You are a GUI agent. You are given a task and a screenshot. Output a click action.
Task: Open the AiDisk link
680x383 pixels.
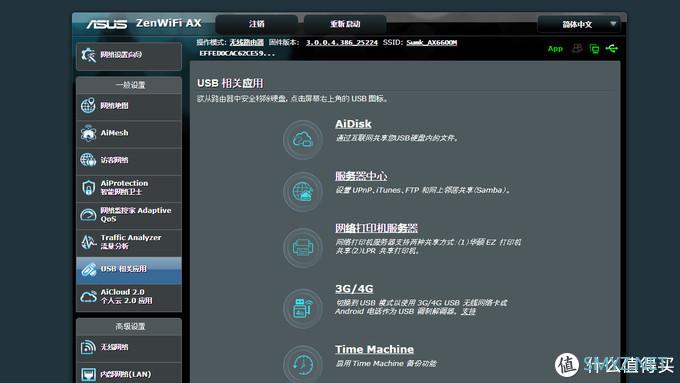353,124
